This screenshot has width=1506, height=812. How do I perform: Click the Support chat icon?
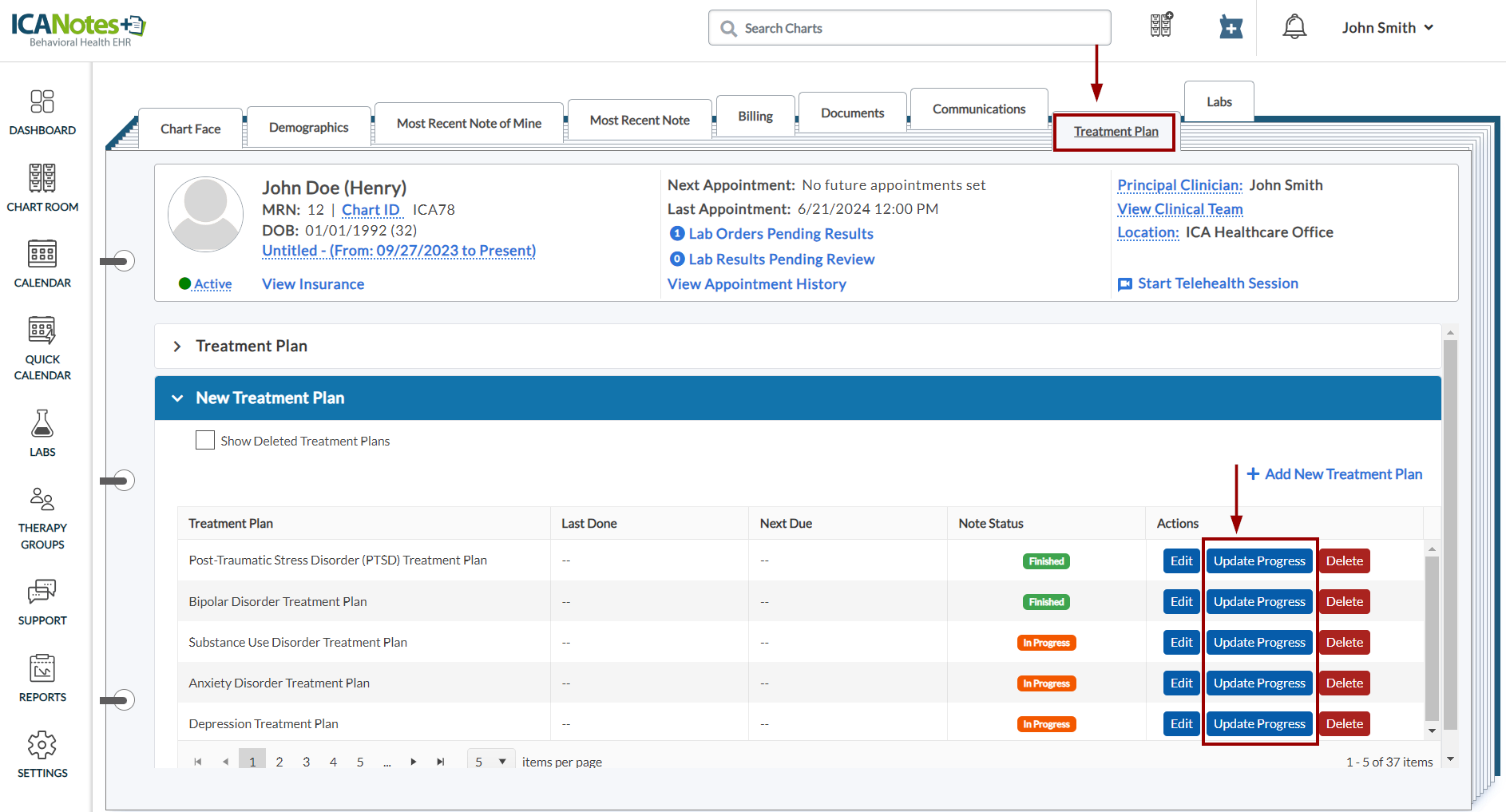click(x=42, y=592)
